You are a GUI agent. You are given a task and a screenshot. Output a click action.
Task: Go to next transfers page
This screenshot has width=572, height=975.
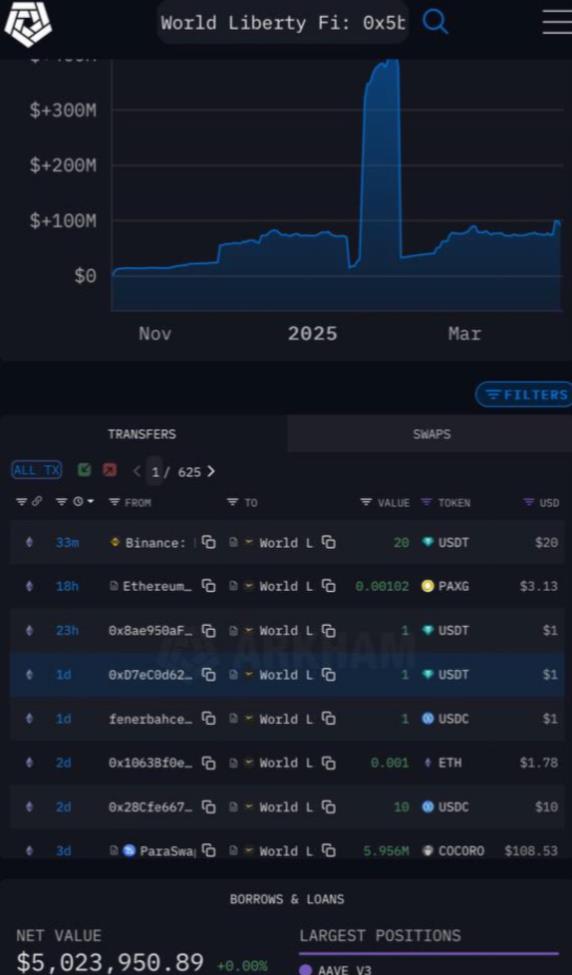coord(211,471)
